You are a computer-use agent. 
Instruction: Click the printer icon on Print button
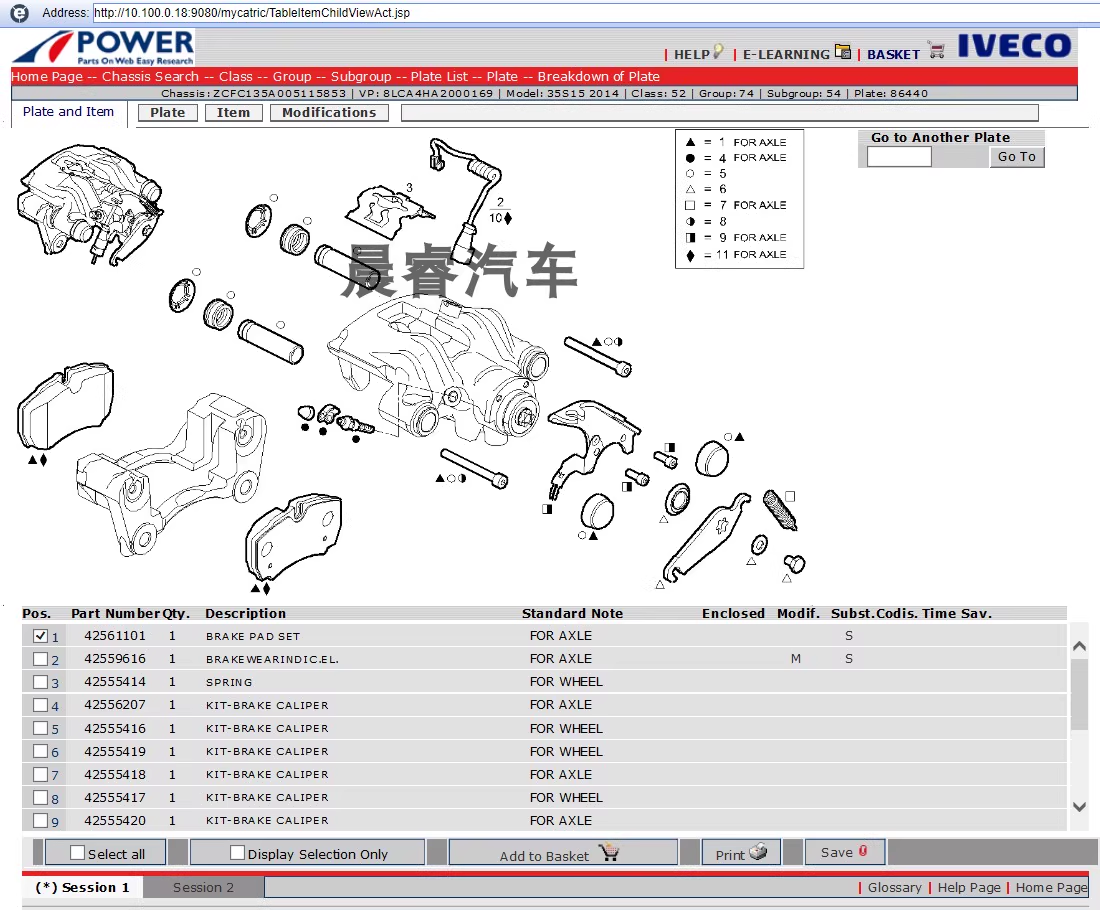point(758,852)
